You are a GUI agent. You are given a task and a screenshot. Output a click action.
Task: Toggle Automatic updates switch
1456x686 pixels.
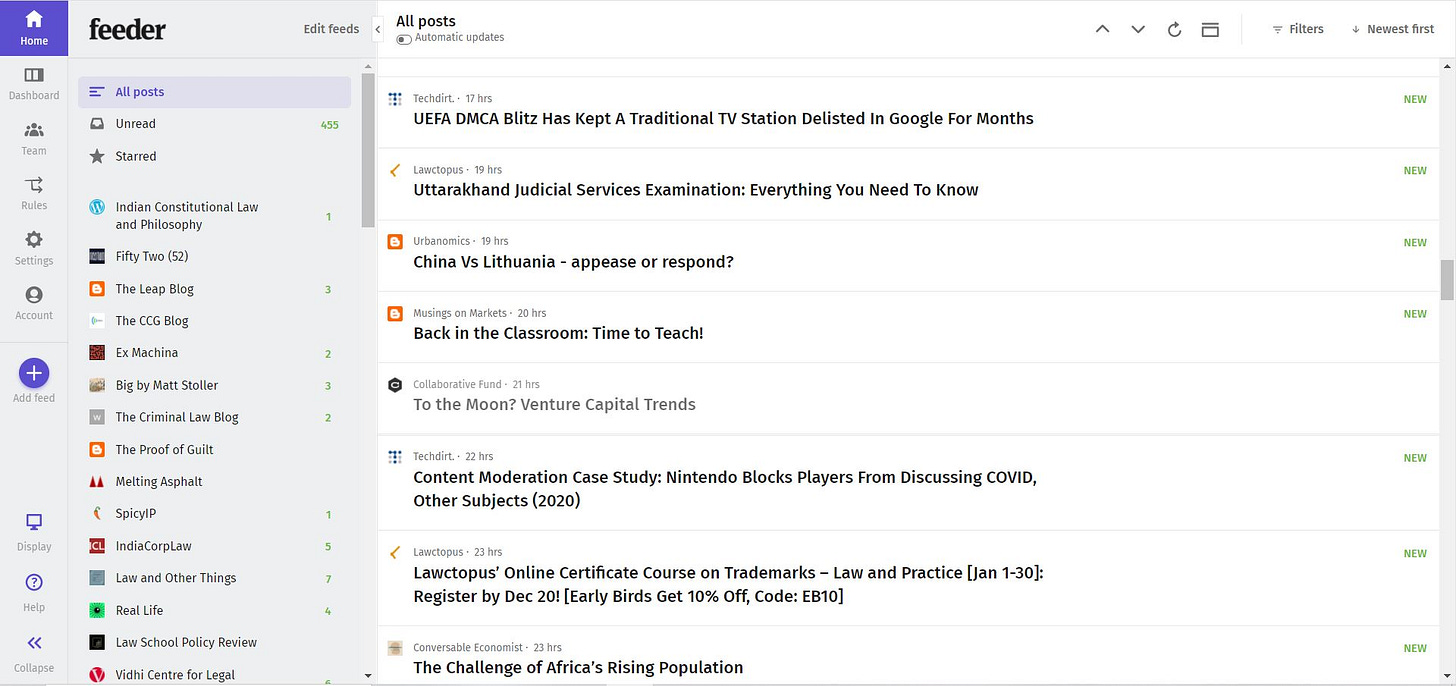[x=404, y=39]
